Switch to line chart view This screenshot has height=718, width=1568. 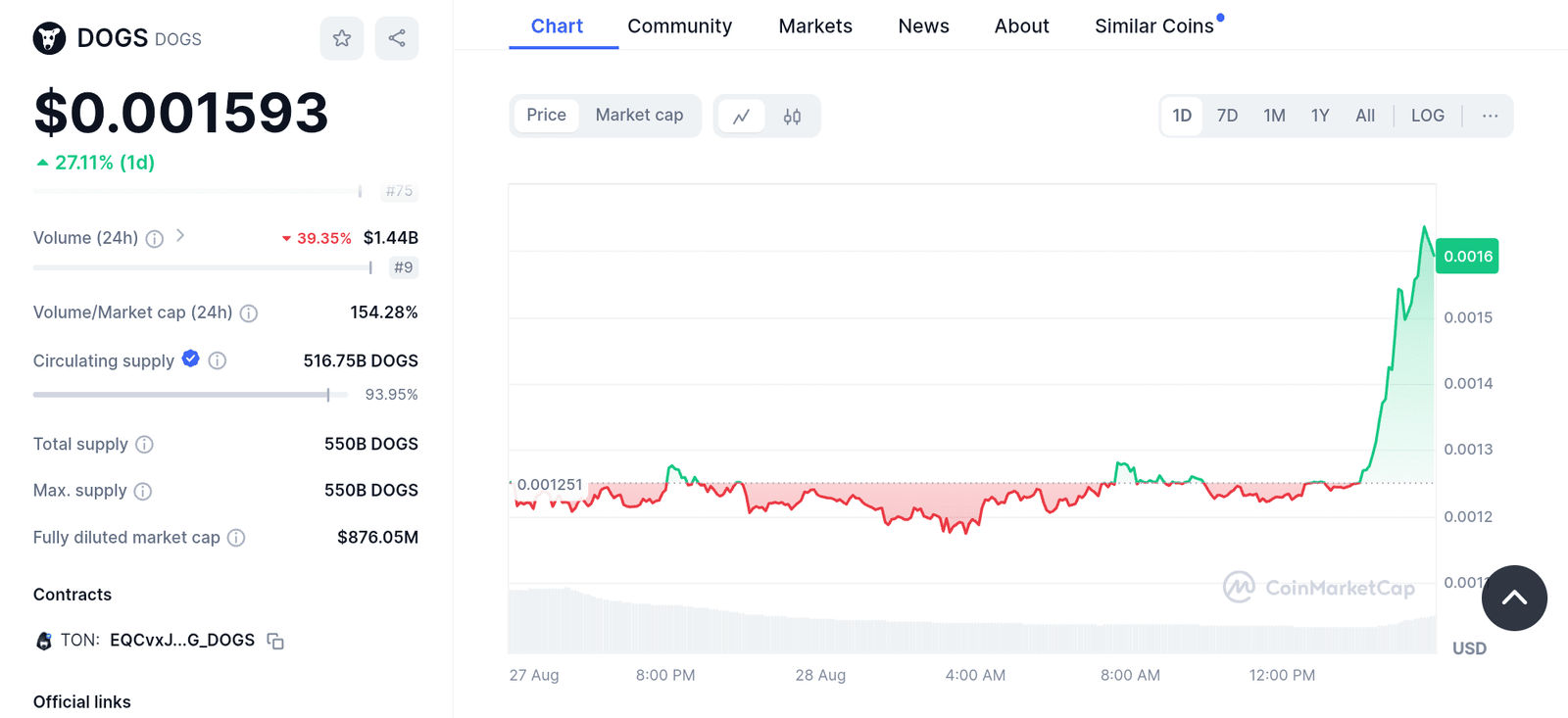click(742, 116)
